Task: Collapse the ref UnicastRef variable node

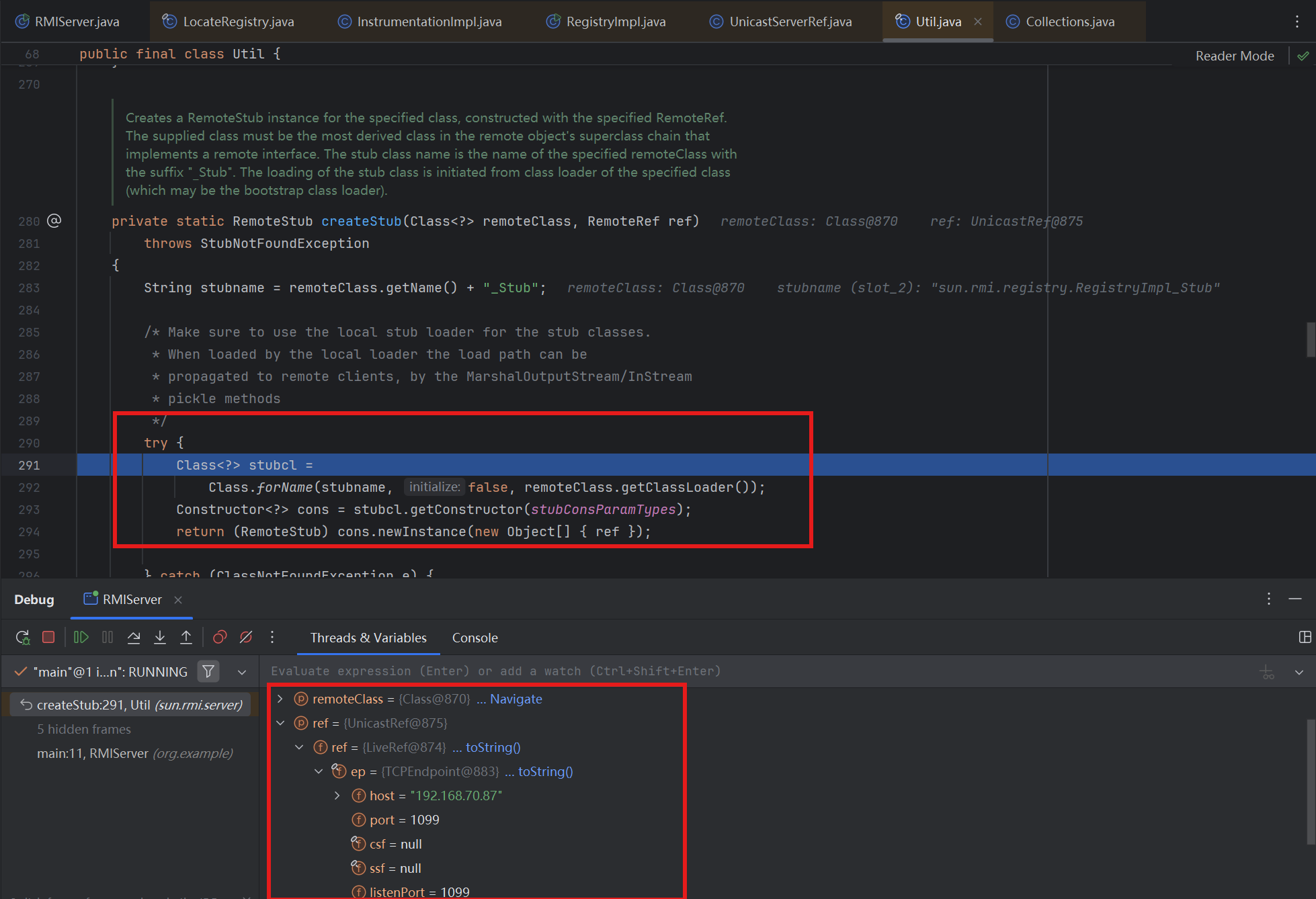Action: (280, 723)
